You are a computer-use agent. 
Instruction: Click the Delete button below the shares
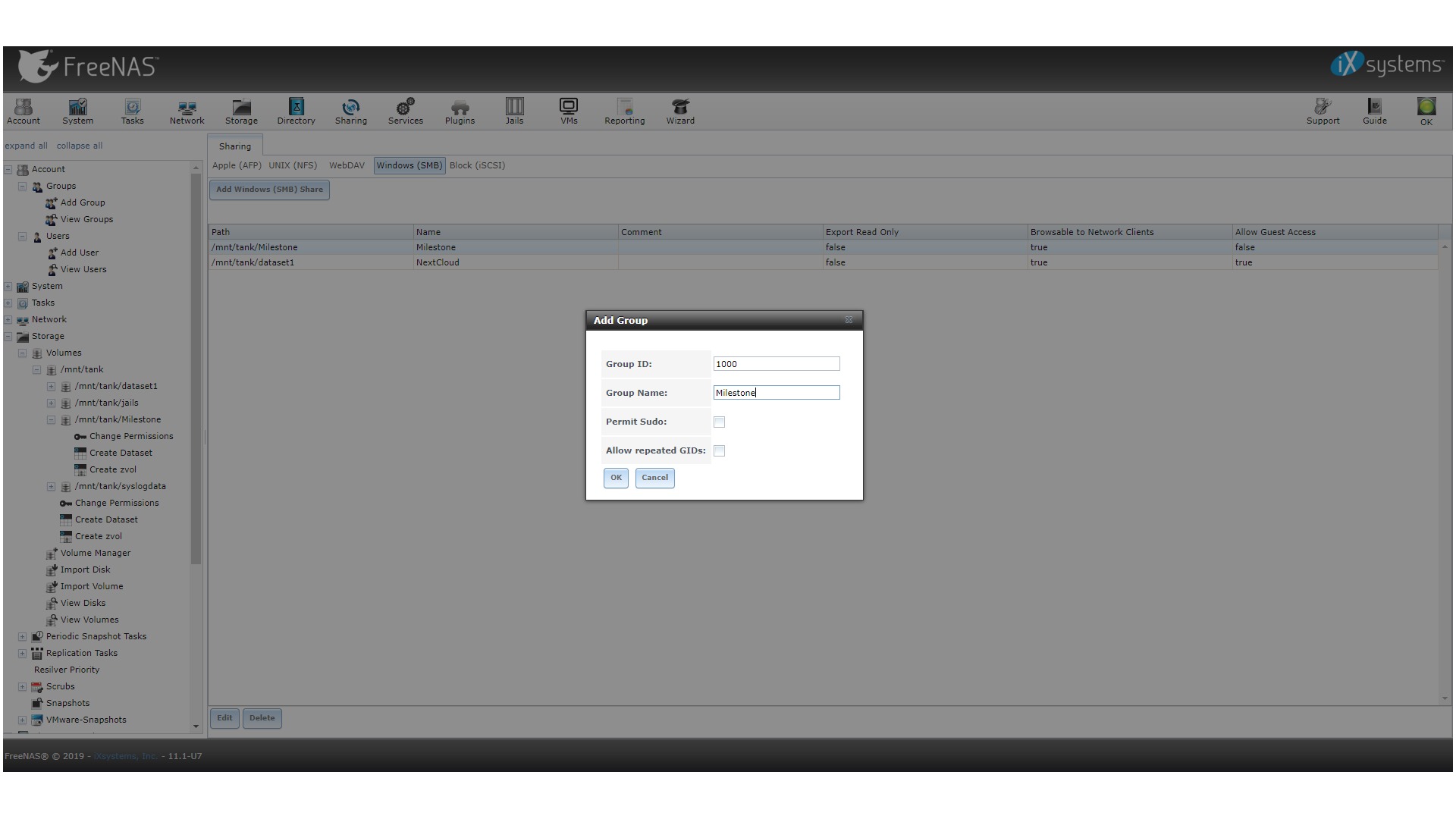[x=262, y=718]
